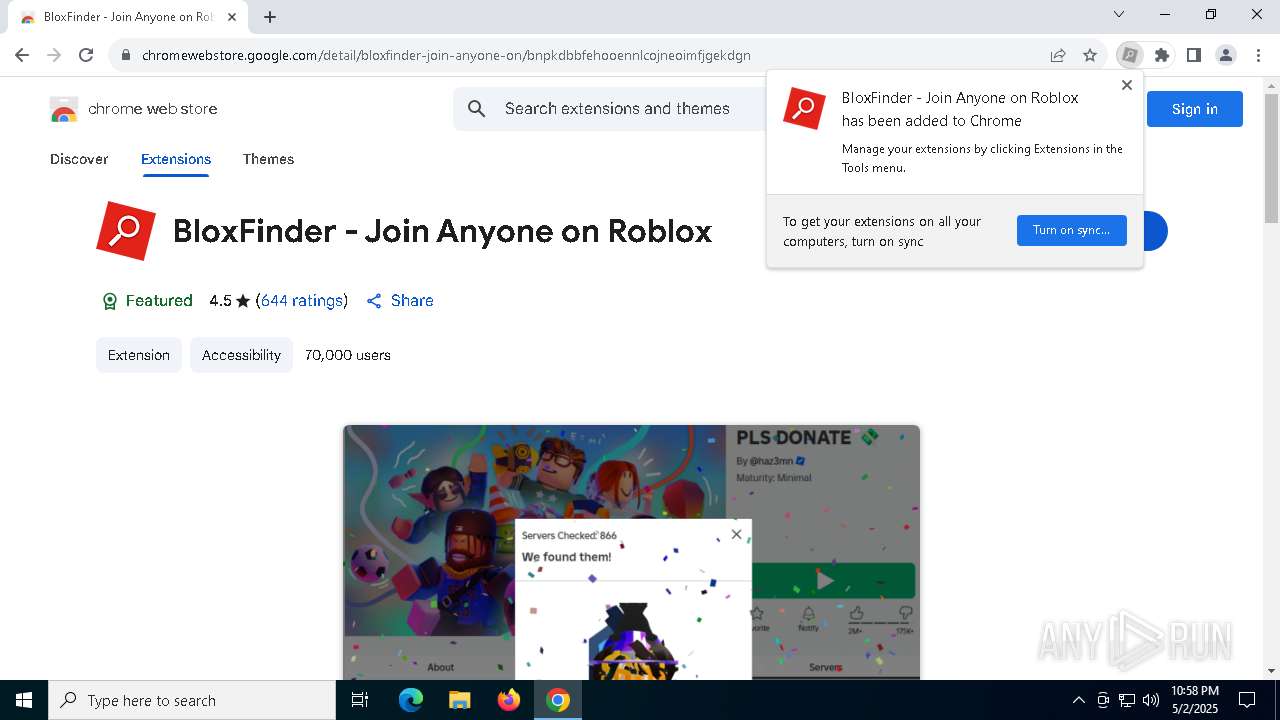This screenshot has height=720, width=1280.
Task: Reload the current page
Action: point(86,55)
